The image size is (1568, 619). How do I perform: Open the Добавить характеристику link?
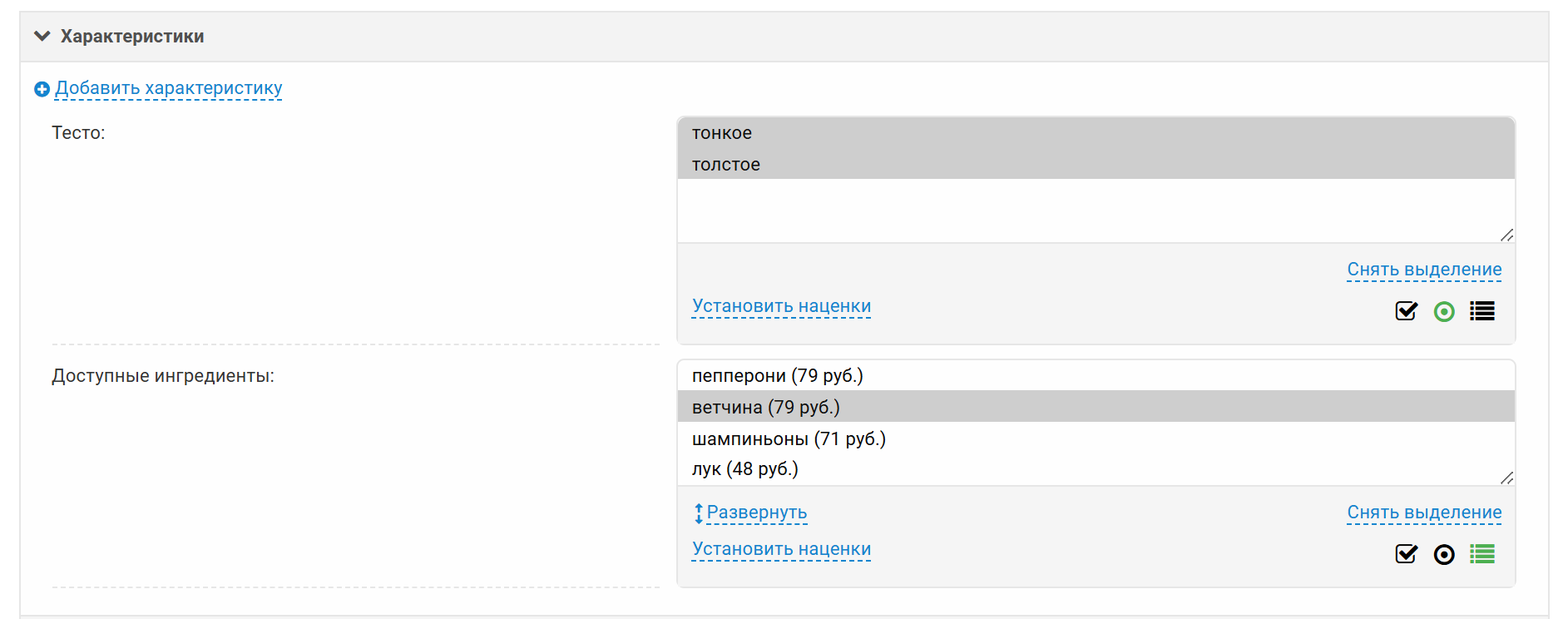169,88
